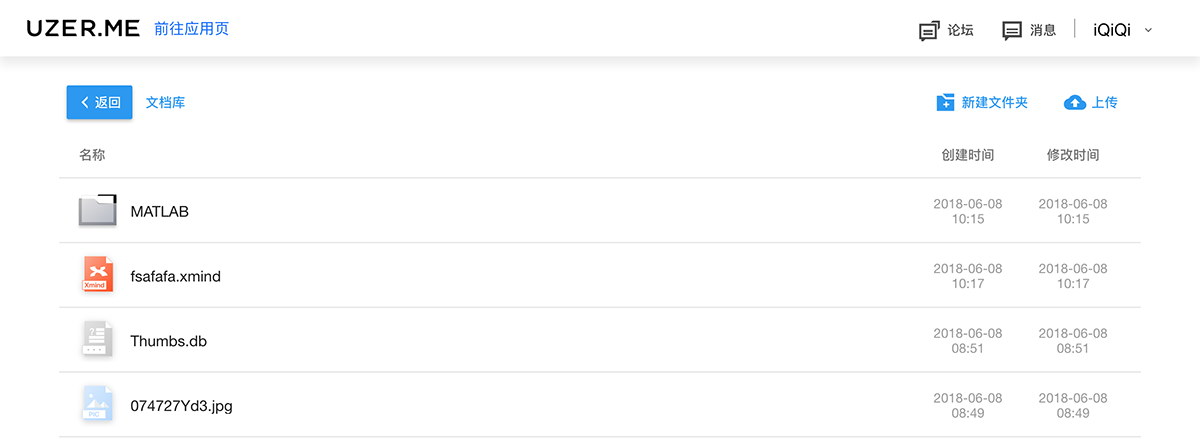Click the 新建文件夹 label
The image size is (1200, 441).
995,102
